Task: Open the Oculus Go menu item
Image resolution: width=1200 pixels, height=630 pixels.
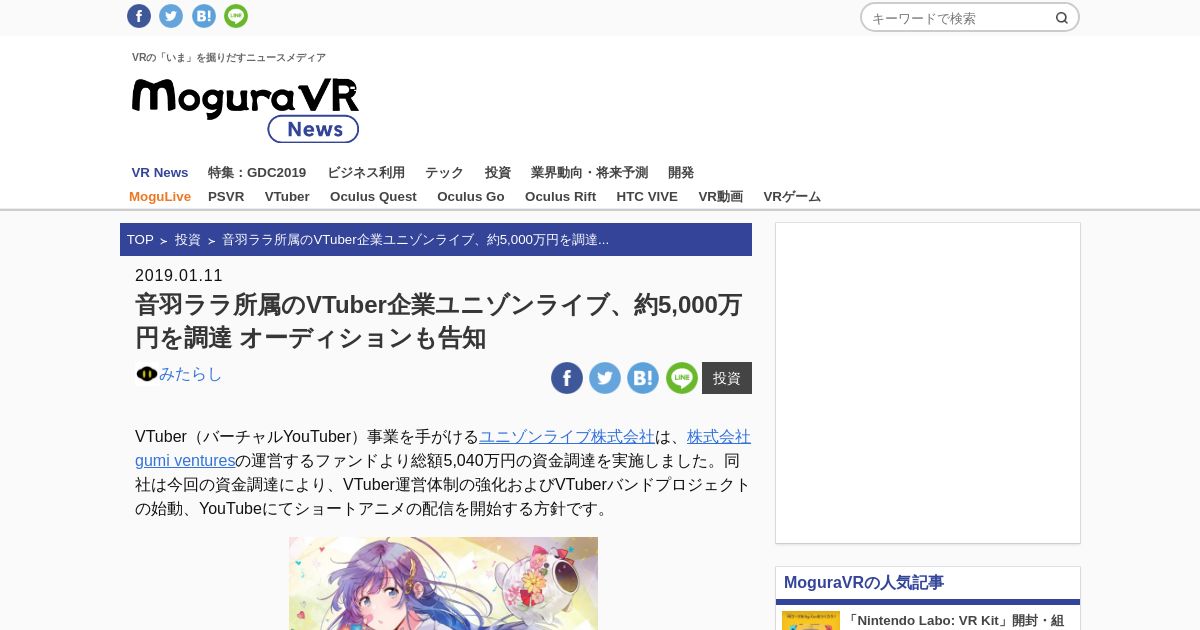Action: tap(471, 197)
